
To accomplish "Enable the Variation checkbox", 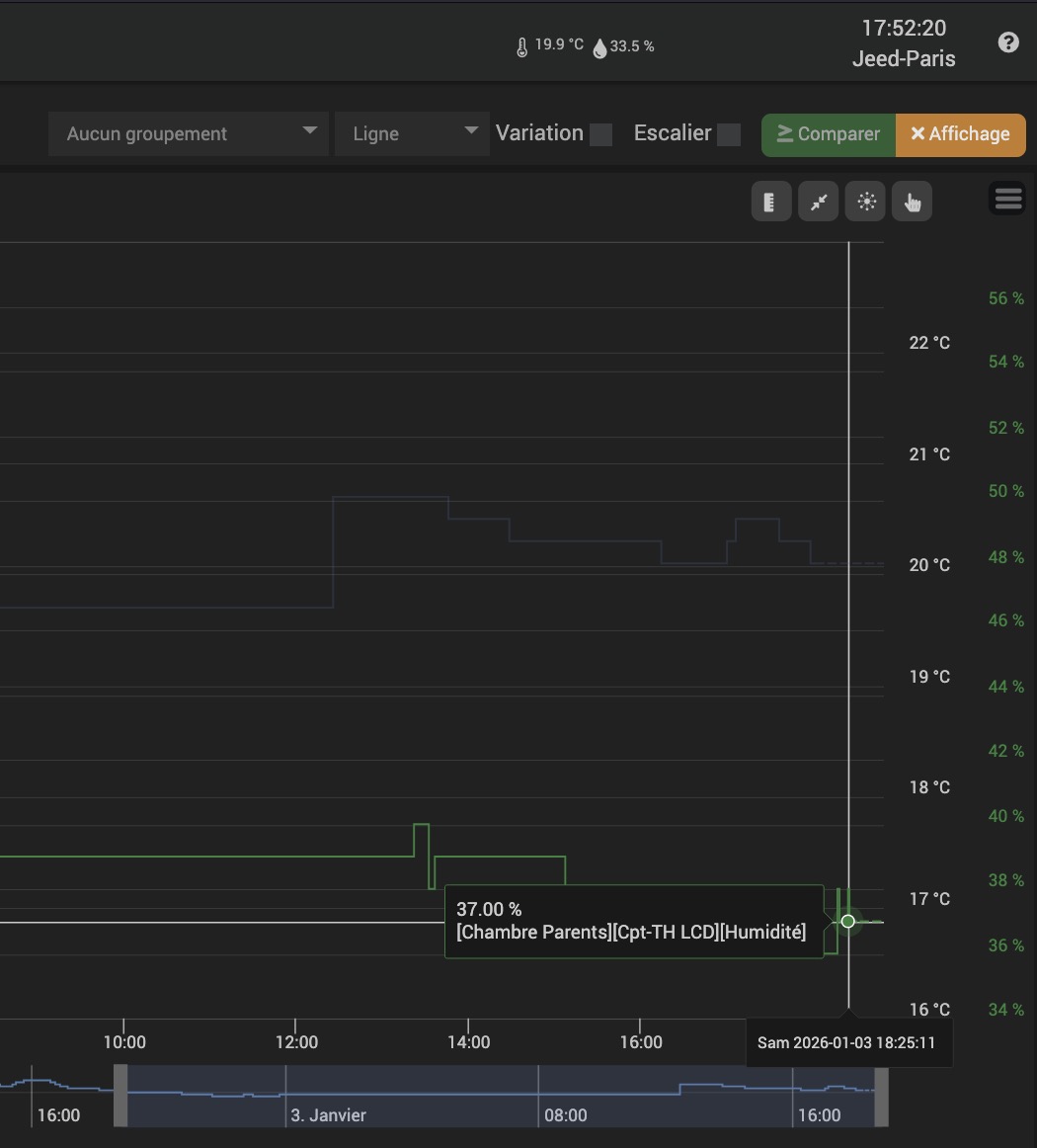I will click(x=600, y=135).
